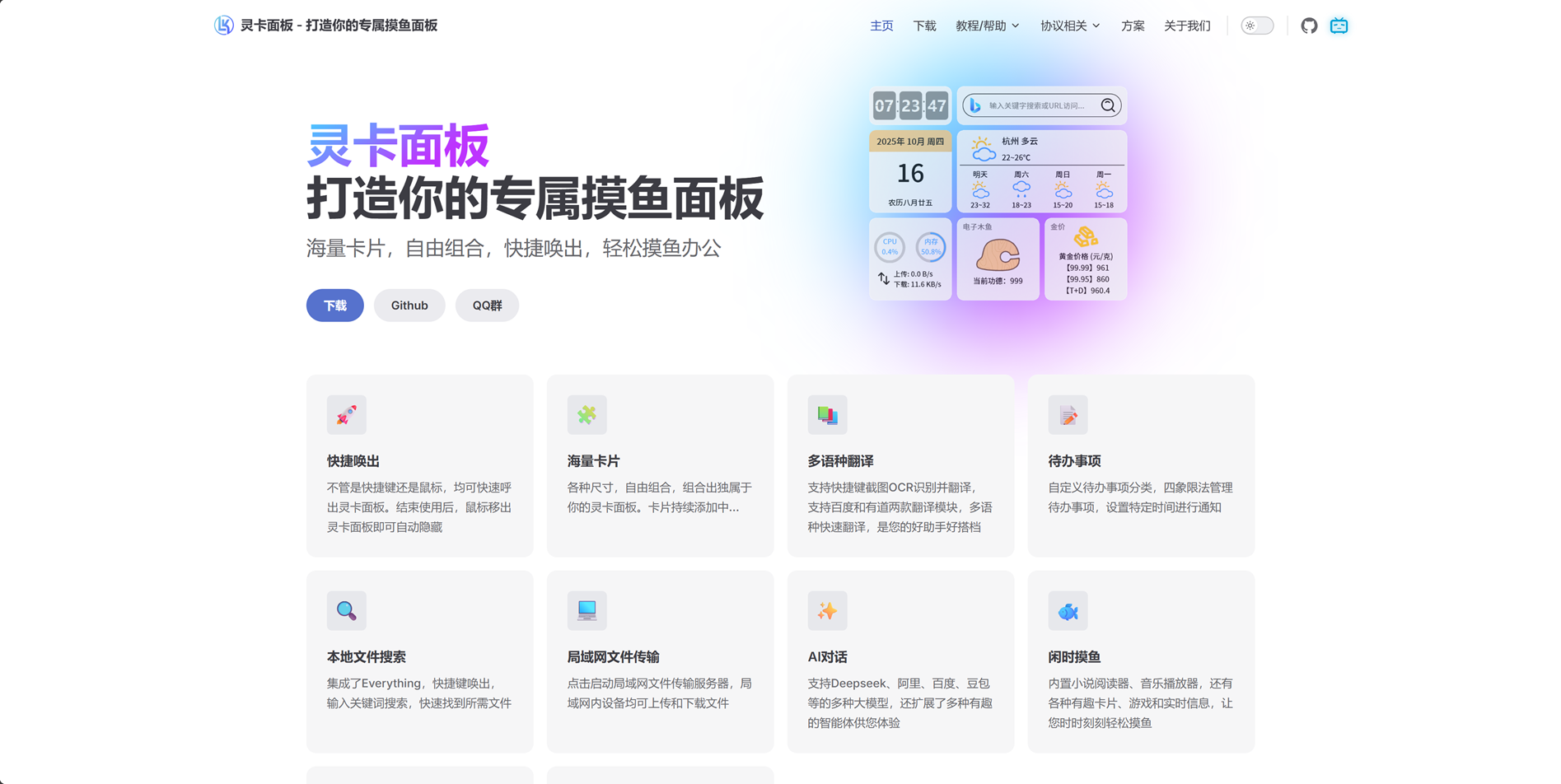Click the magnifier icon above 本地文件搜索
The width and height of the screenshot is (1561, 784).
346,610
